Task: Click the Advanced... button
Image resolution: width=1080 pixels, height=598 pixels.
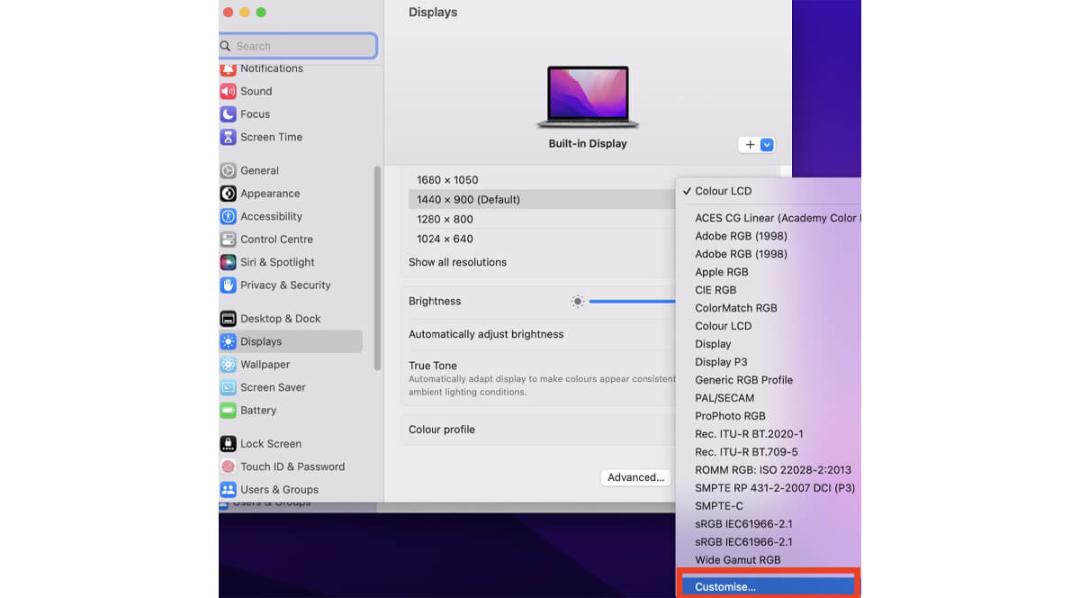Action: coord(636,477)
